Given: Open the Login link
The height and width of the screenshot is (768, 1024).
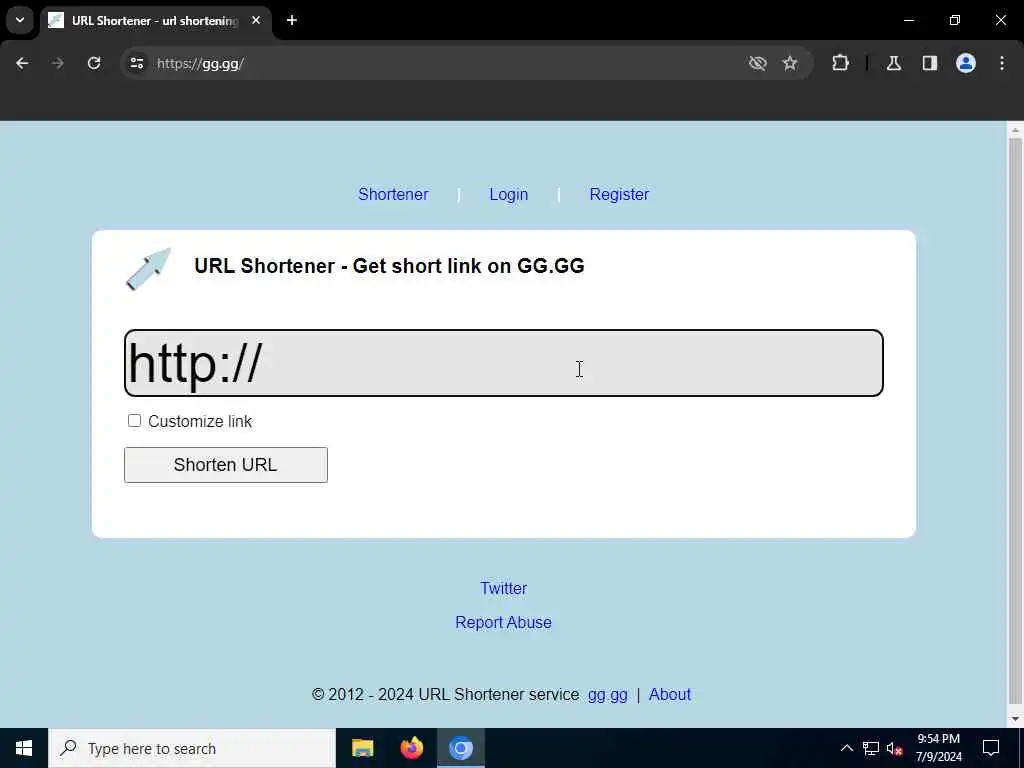Looking at the screenshot, I should (509, 195).
